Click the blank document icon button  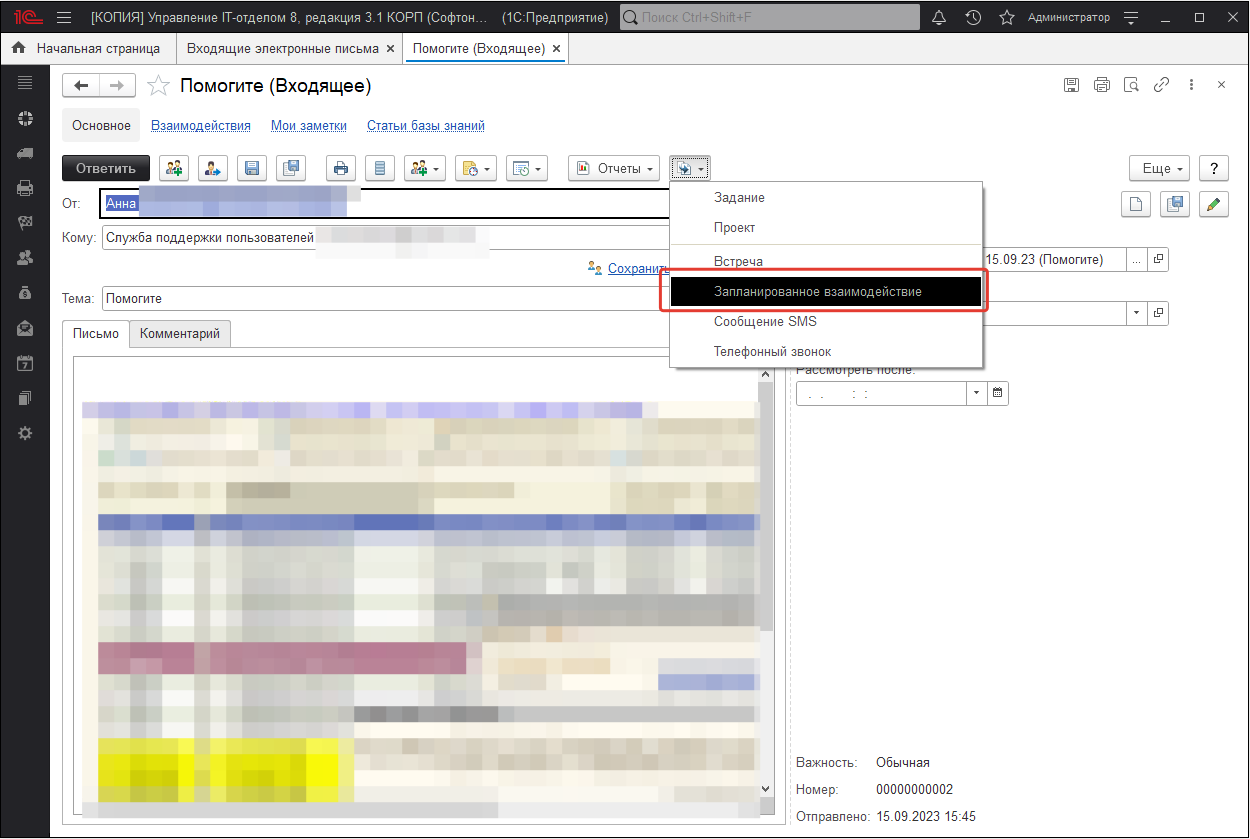[x=1135, y=204]
